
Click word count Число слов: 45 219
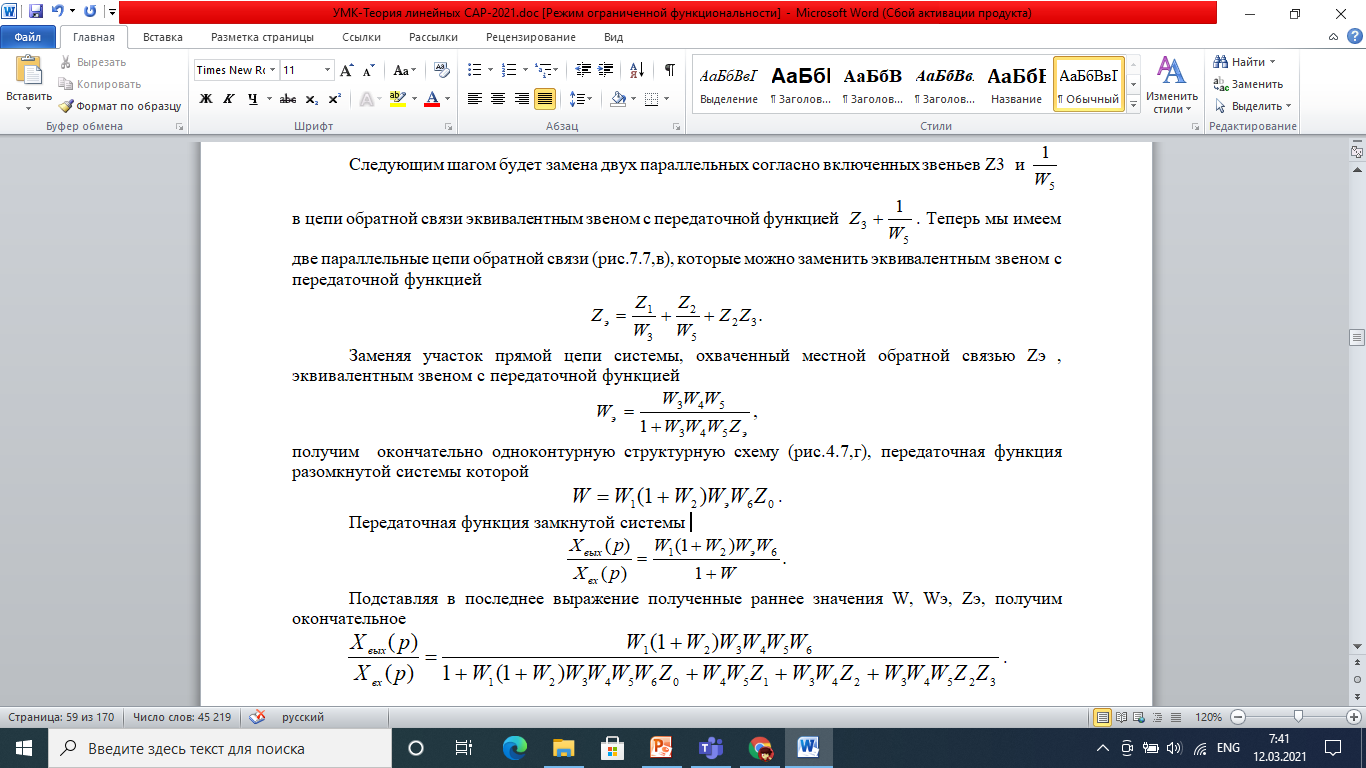point(182,717)
